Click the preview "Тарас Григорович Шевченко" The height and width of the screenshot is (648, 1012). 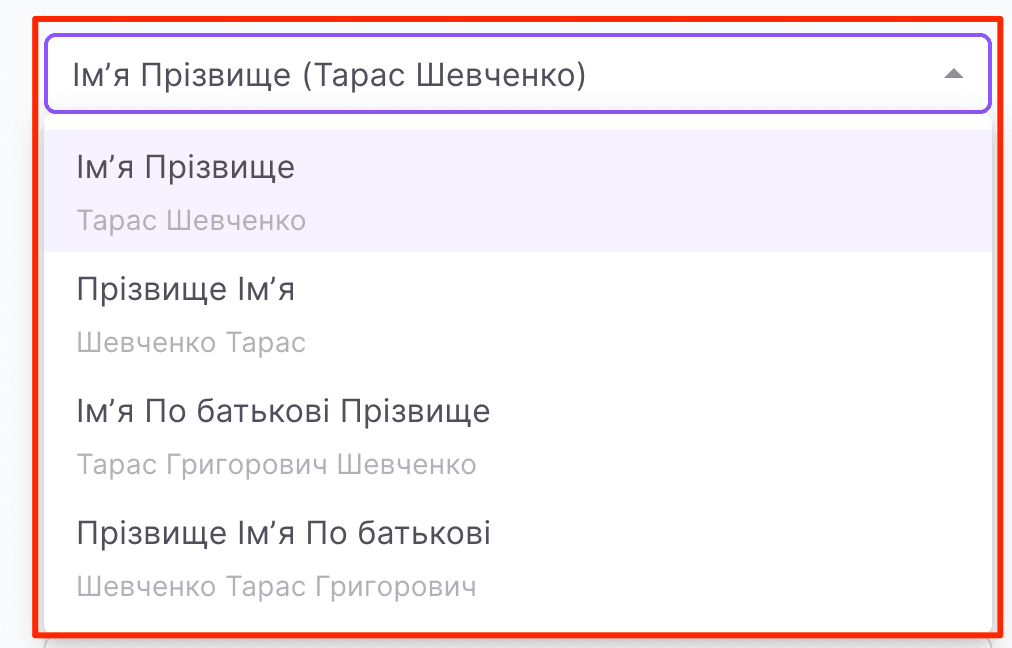278,464
